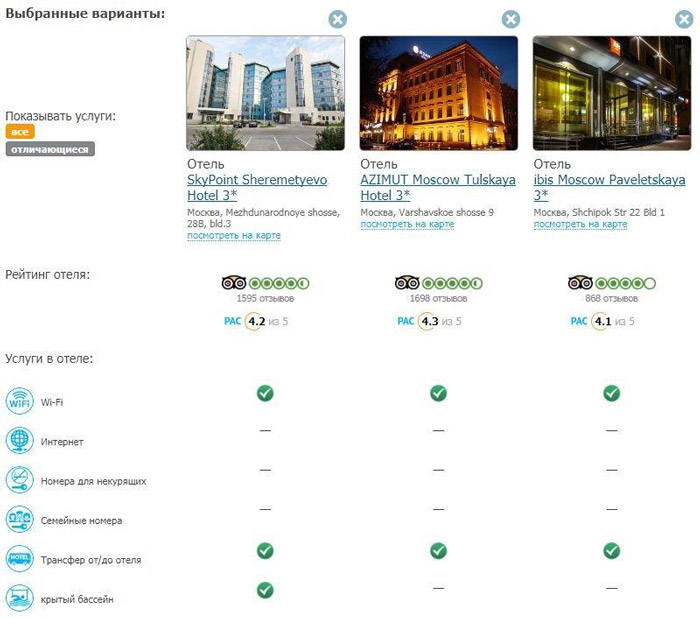Click indoor pool checkmark for SkyPoint
Image resolution: width=700 pixels, height=619 pixels.
click(x=265, y=590)
